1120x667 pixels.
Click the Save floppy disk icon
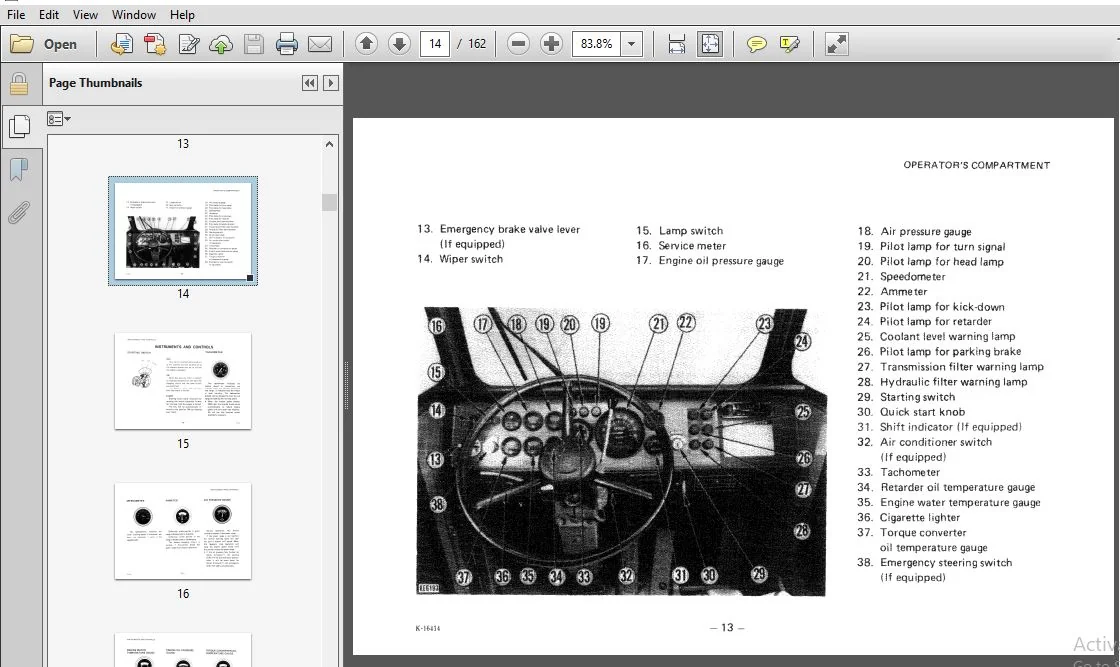click(x=254, y=44)
